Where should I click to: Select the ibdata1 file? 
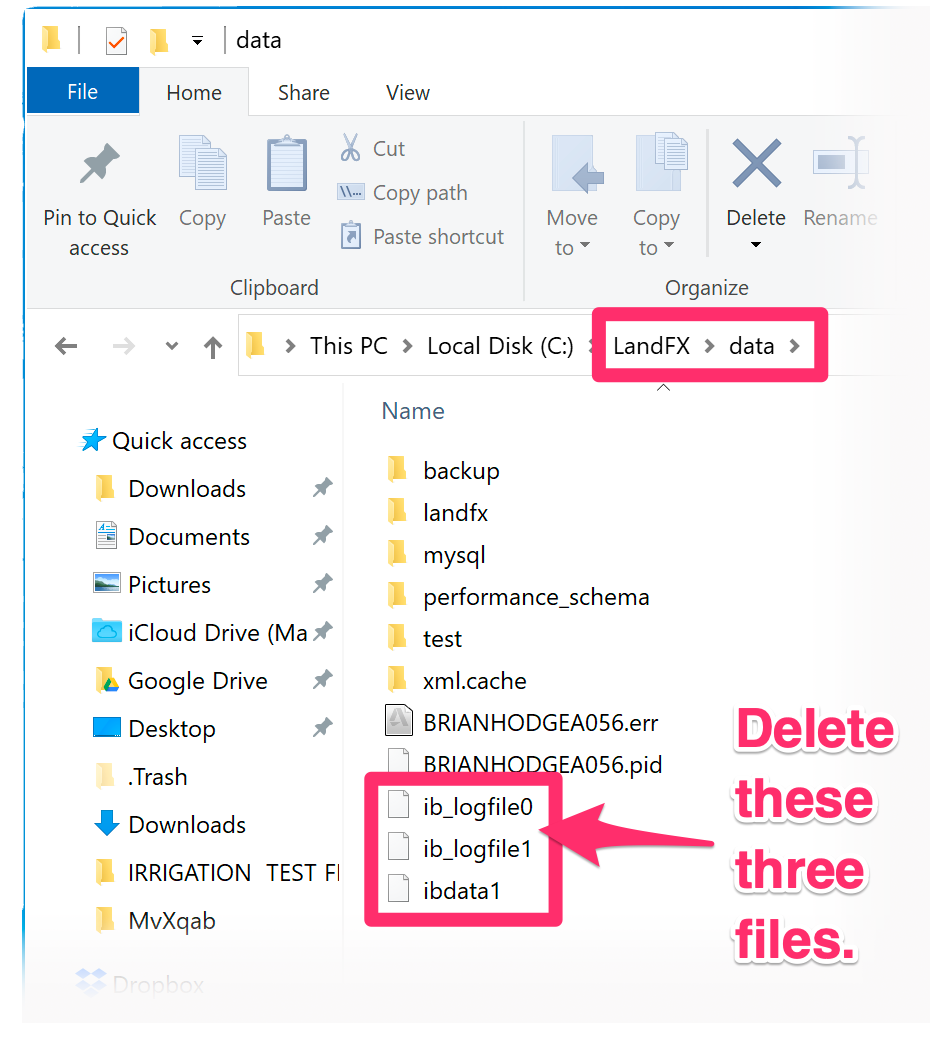[x=444, y=890]
